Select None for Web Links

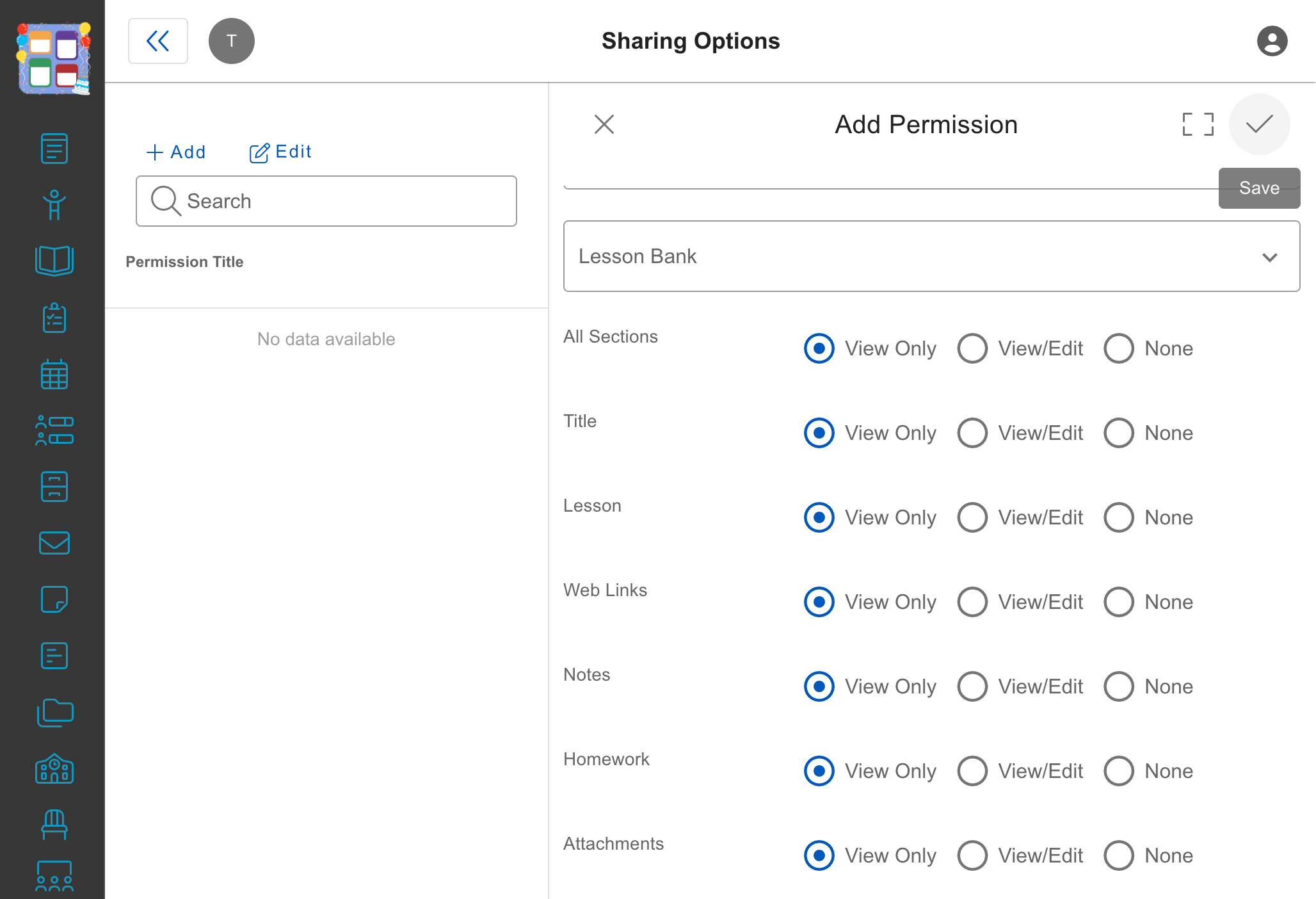coord(1119,602)
